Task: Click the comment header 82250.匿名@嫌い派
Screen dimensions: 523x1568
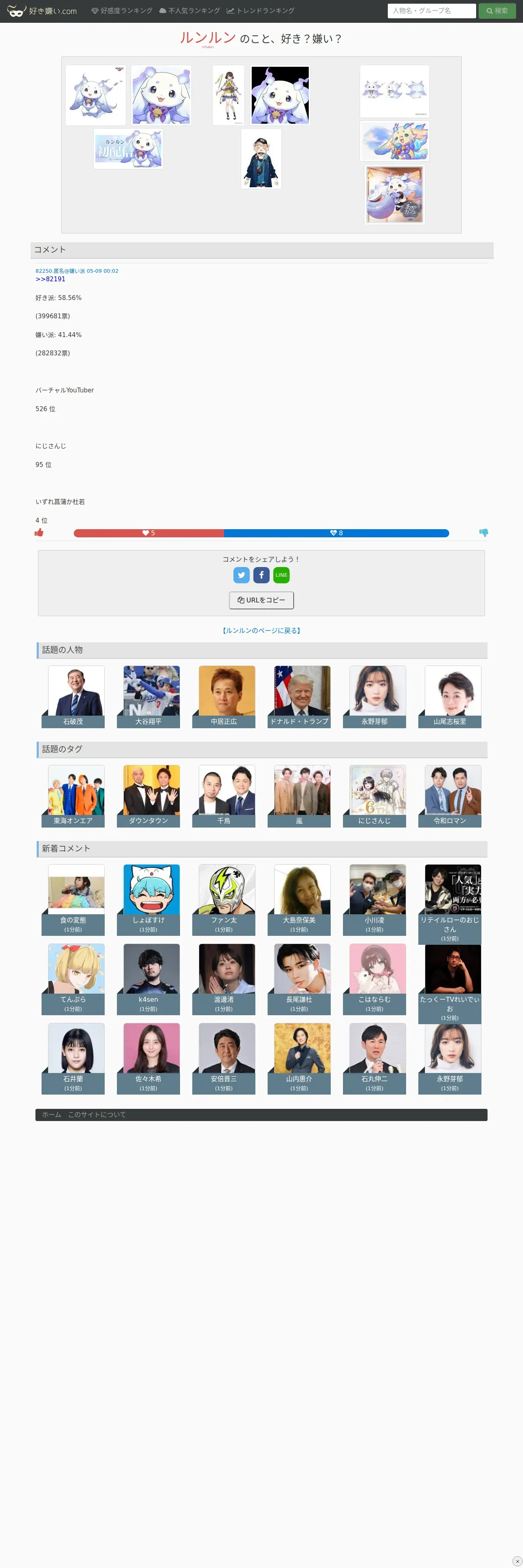Action: [77, 271]
